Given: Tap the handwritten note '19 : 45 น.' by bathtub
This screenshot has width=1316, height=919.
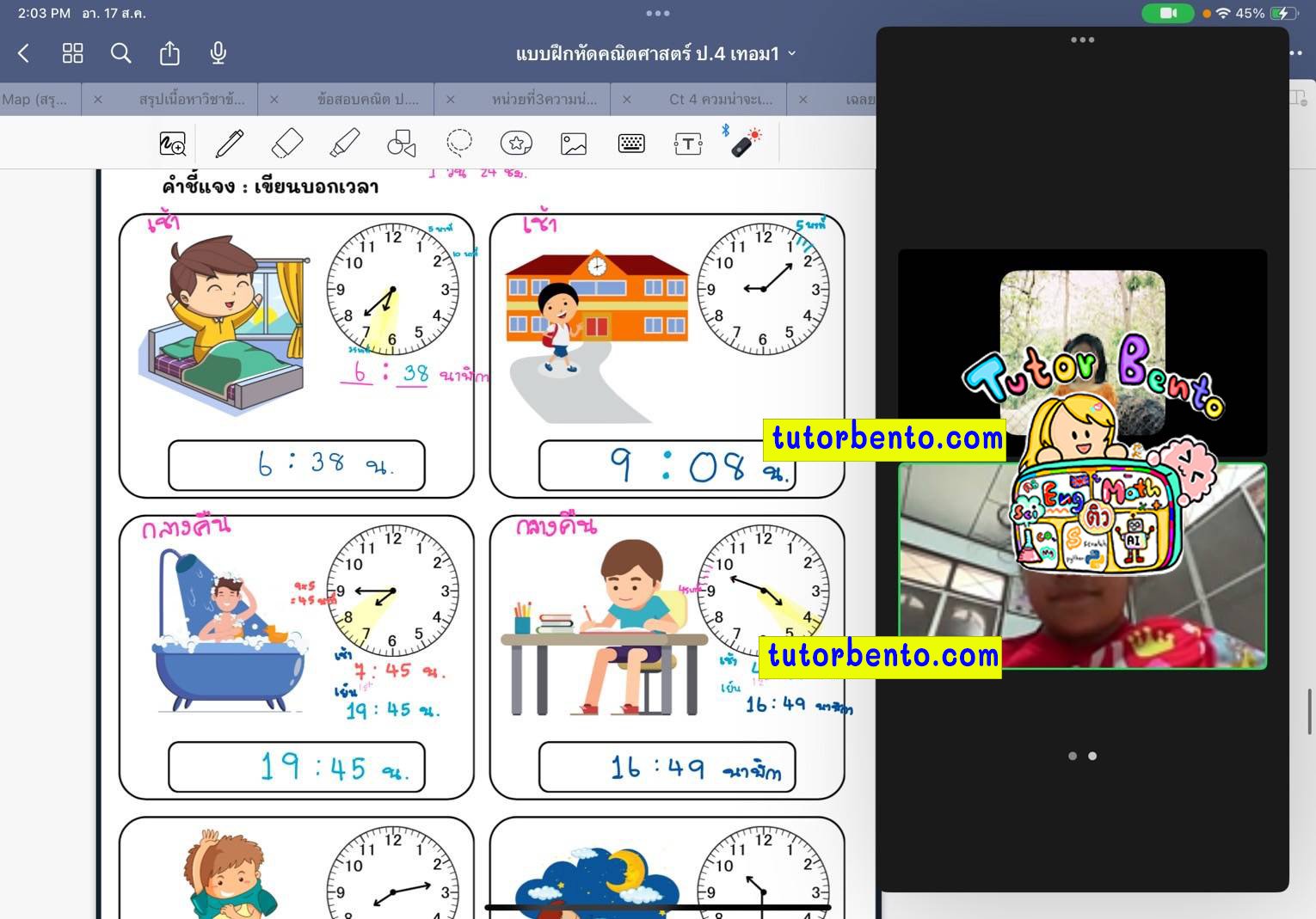Looking at the screenshot, I should [x=392, y=710].
